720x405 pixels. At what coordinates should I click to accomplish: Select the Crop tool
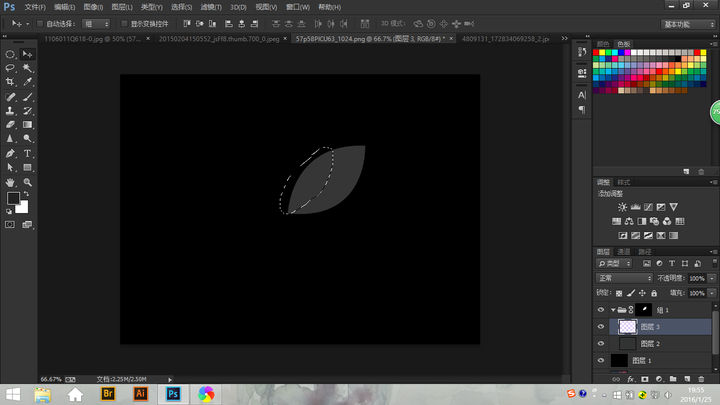[x=10, y=82]
